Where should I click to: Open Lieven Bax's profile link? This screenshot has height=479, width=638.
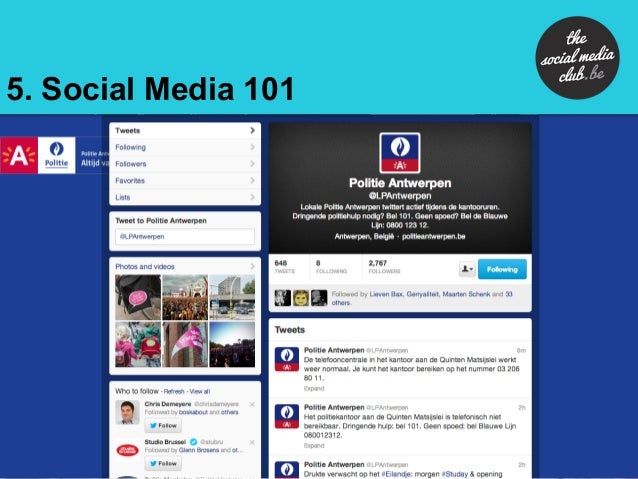386,294
